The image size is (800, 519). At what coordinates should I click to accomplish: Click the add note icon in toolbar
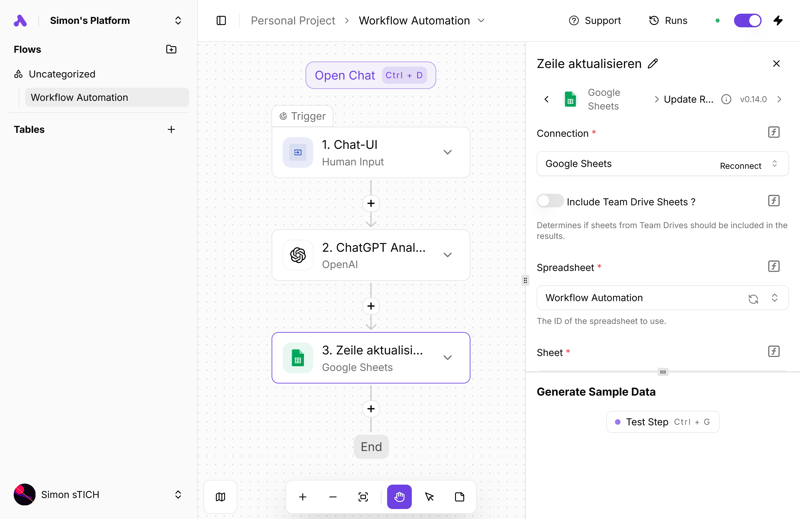pyautogui.click(x=460, y=497)
